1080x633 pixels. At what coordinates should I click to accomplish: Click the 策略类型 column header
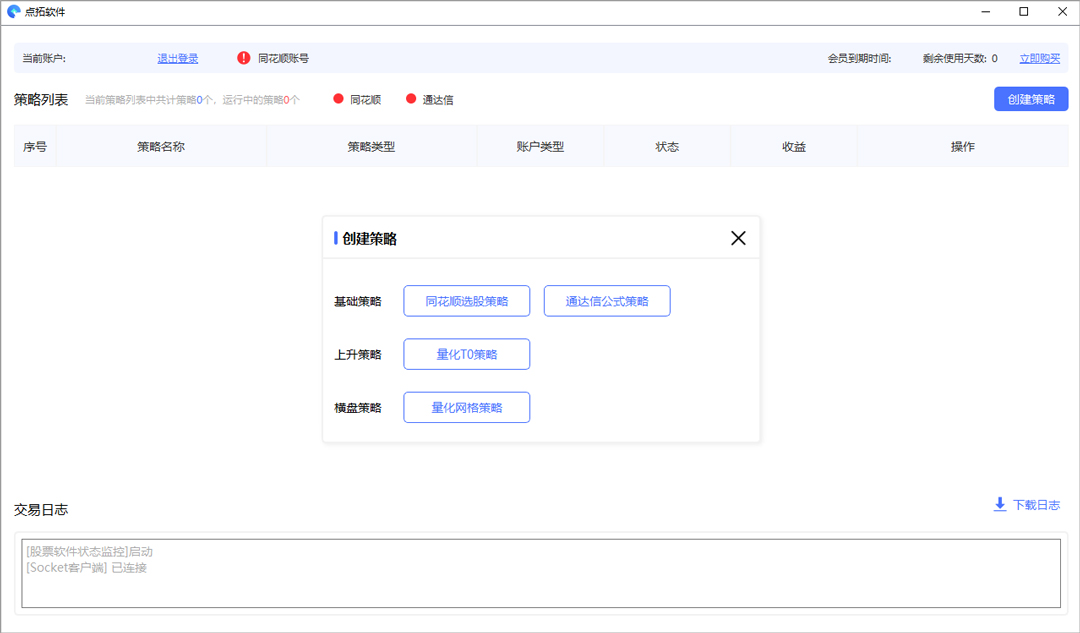(371, 147)
